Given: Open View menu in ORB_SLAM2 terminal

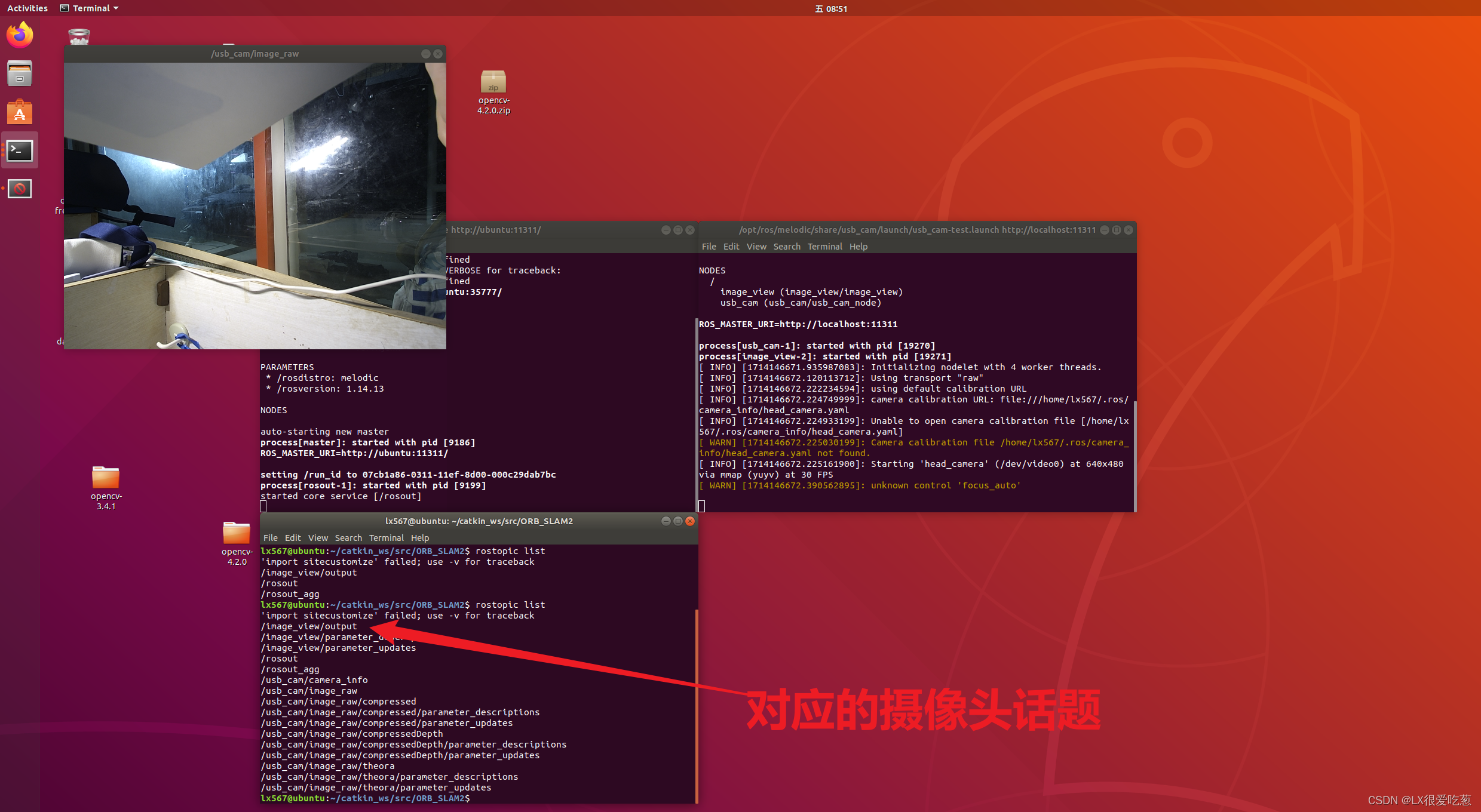Looking at the screenshot, I should tap(318, 538).
